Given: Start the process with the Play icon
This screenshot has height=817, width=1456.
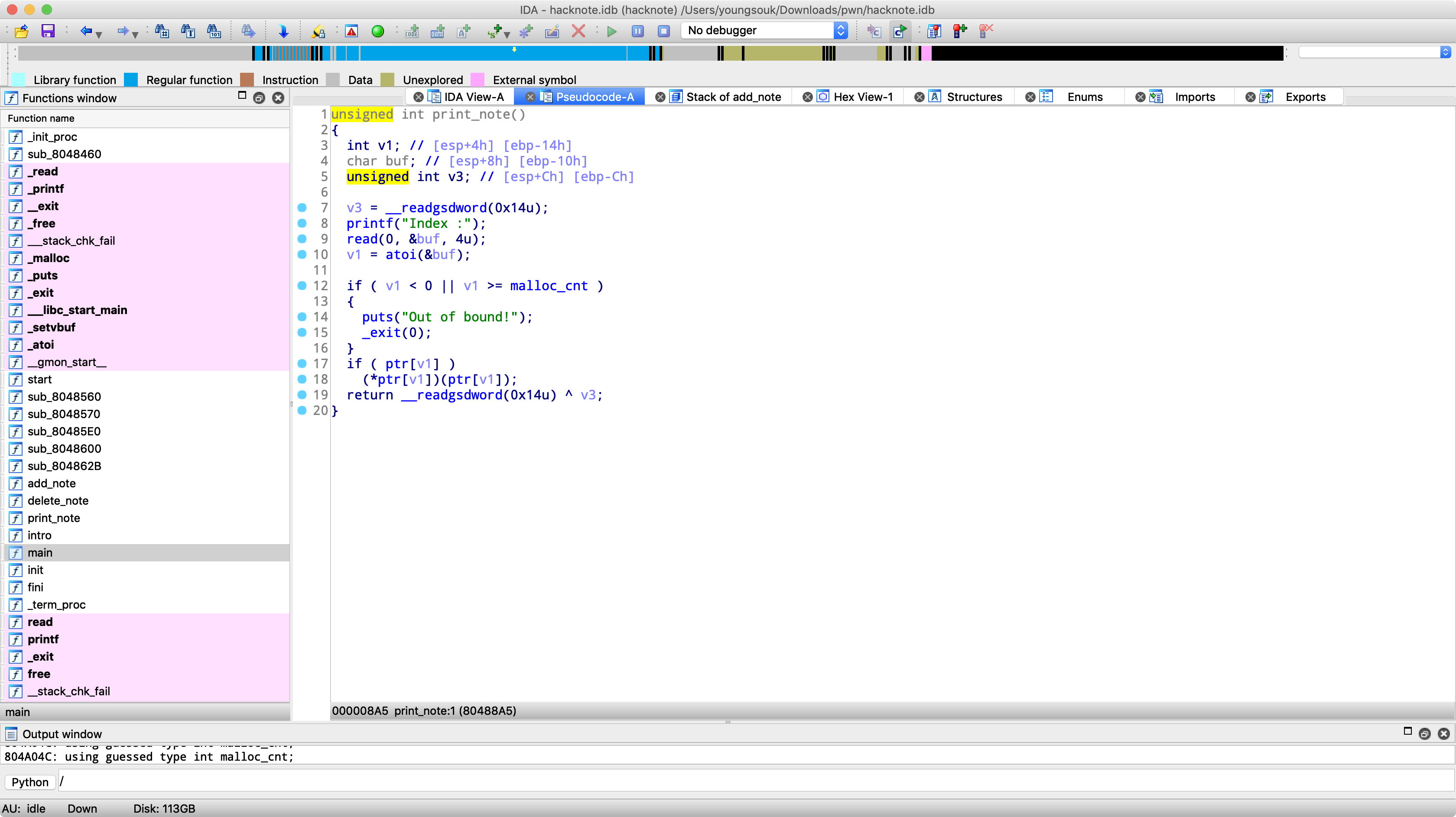Looking at the screenshot, I should 611,31.
